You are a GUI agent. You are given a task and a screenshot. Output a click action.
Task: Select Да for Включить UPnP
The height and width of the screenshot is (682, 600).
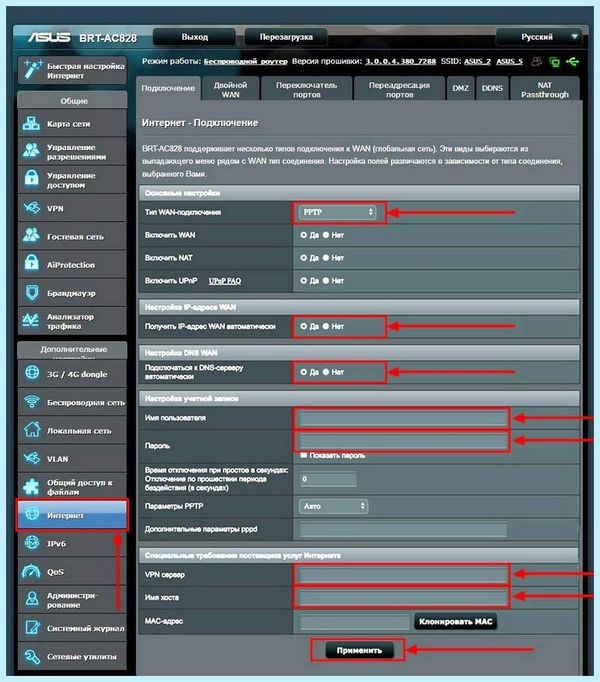tap(303, 281)
